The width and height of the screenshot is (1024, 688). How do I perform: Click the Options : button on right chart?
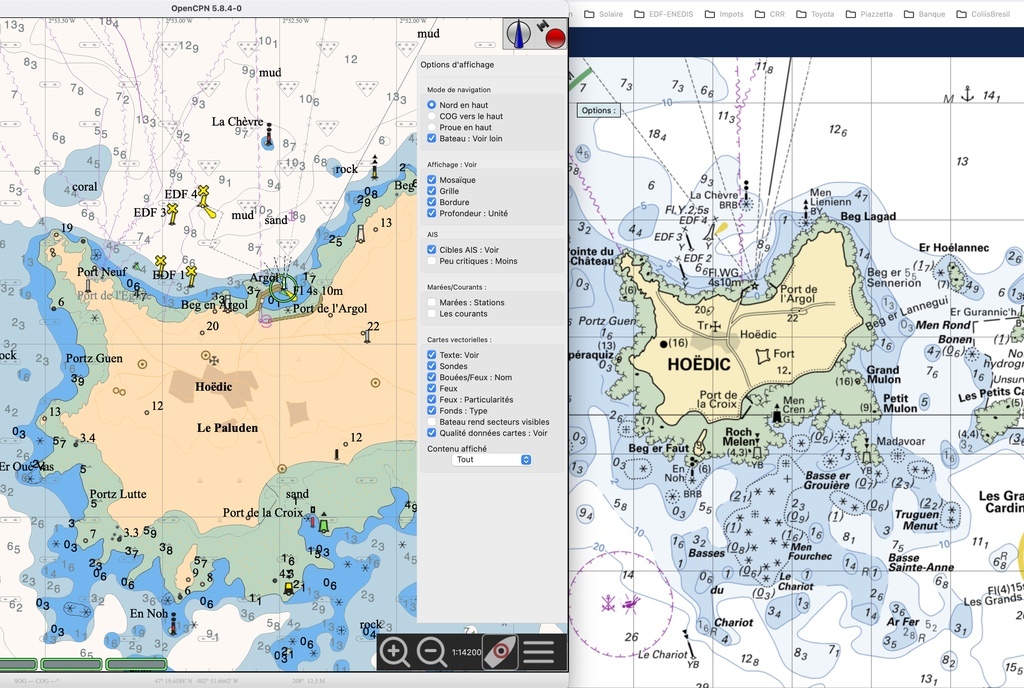pyautogui.click(x=598, y=110)
